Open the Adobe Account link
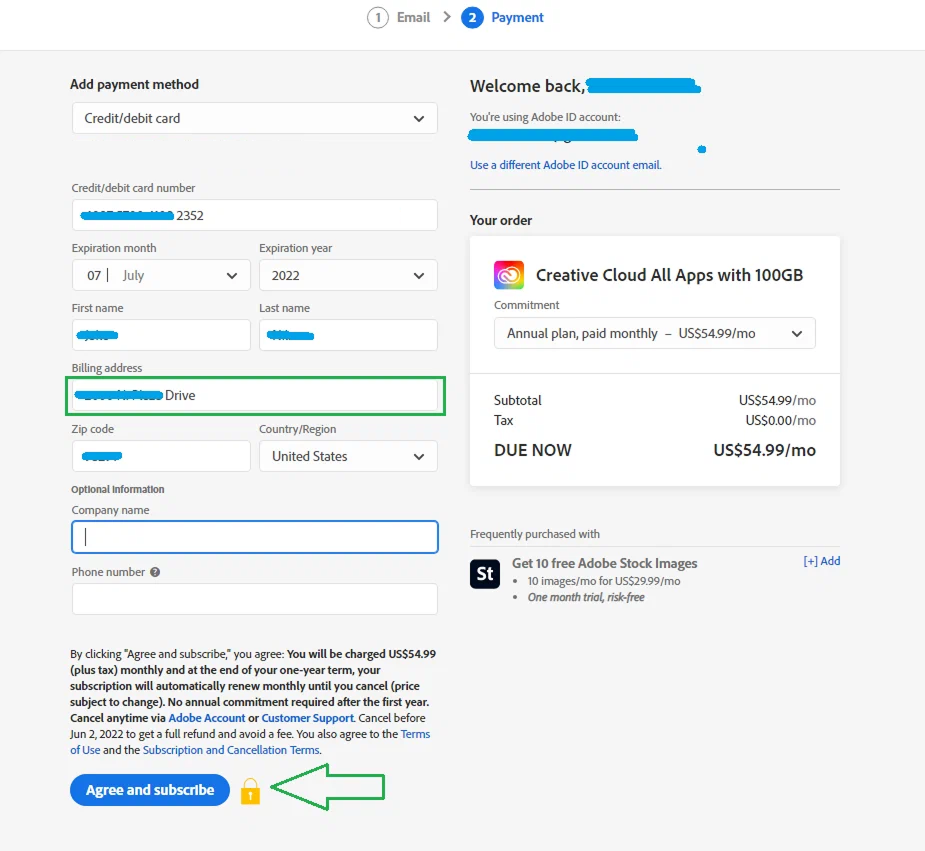The height and width of the screenshot is (851, 925). point(206,718)
